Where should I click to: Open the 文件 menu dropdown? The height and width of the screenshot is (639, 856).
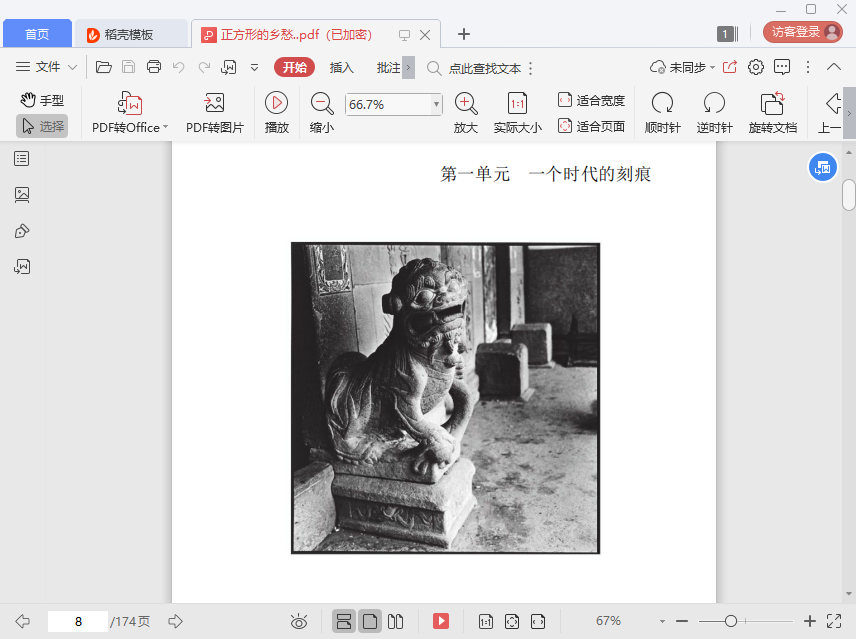(x=47, y=67)
